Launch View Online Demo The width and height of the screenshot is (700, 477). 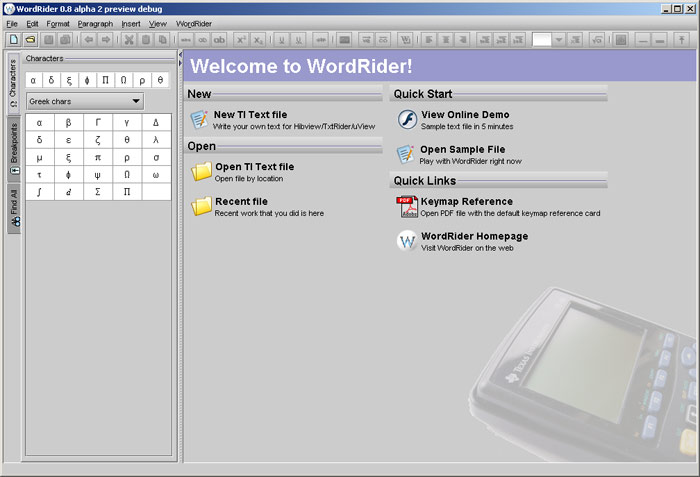pyautogui.click(x=465, y=115)
